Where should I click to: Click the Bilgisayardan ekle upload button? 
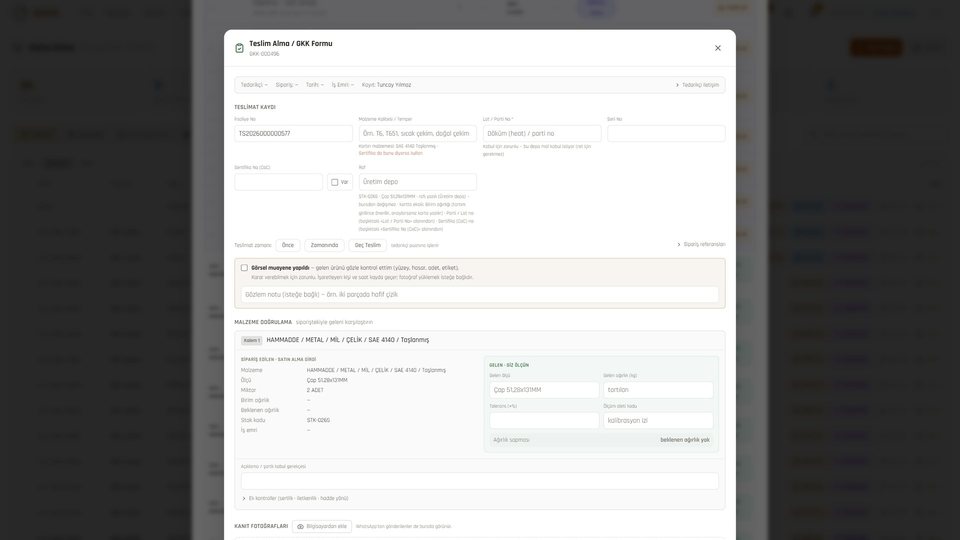[322, 527]
